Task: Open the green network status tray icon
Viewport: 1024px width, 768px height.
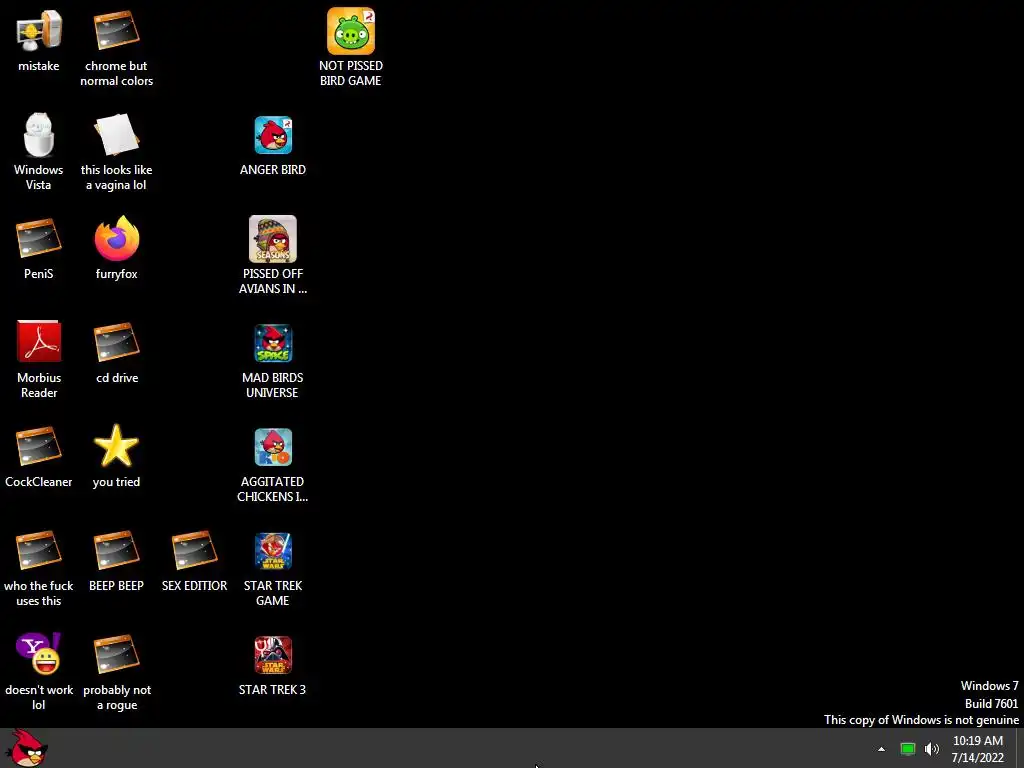Action: click(908, 749)
